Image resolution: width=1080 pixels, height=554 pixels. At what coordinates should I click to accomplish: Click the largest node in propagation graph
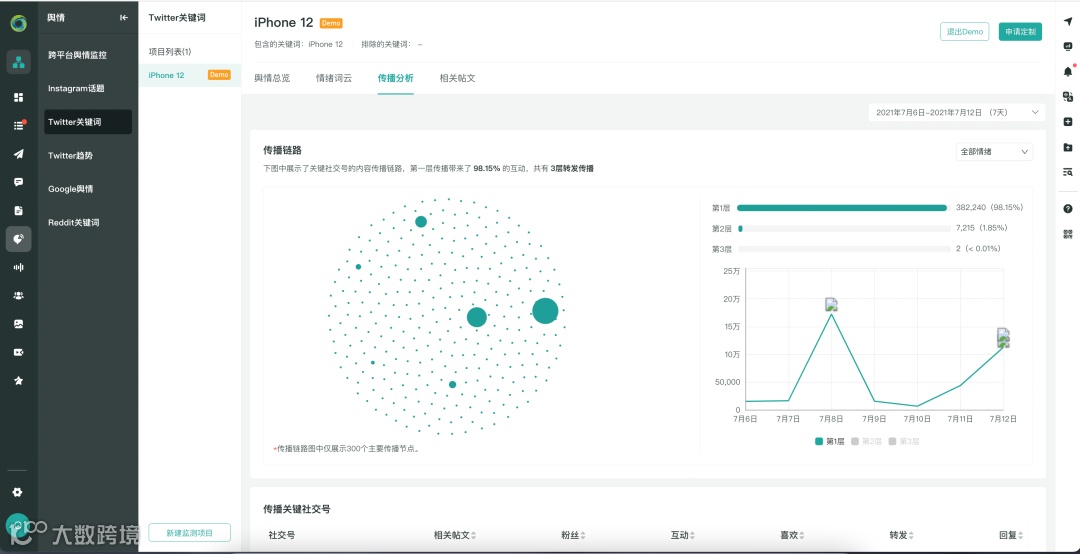click(545, 311)
